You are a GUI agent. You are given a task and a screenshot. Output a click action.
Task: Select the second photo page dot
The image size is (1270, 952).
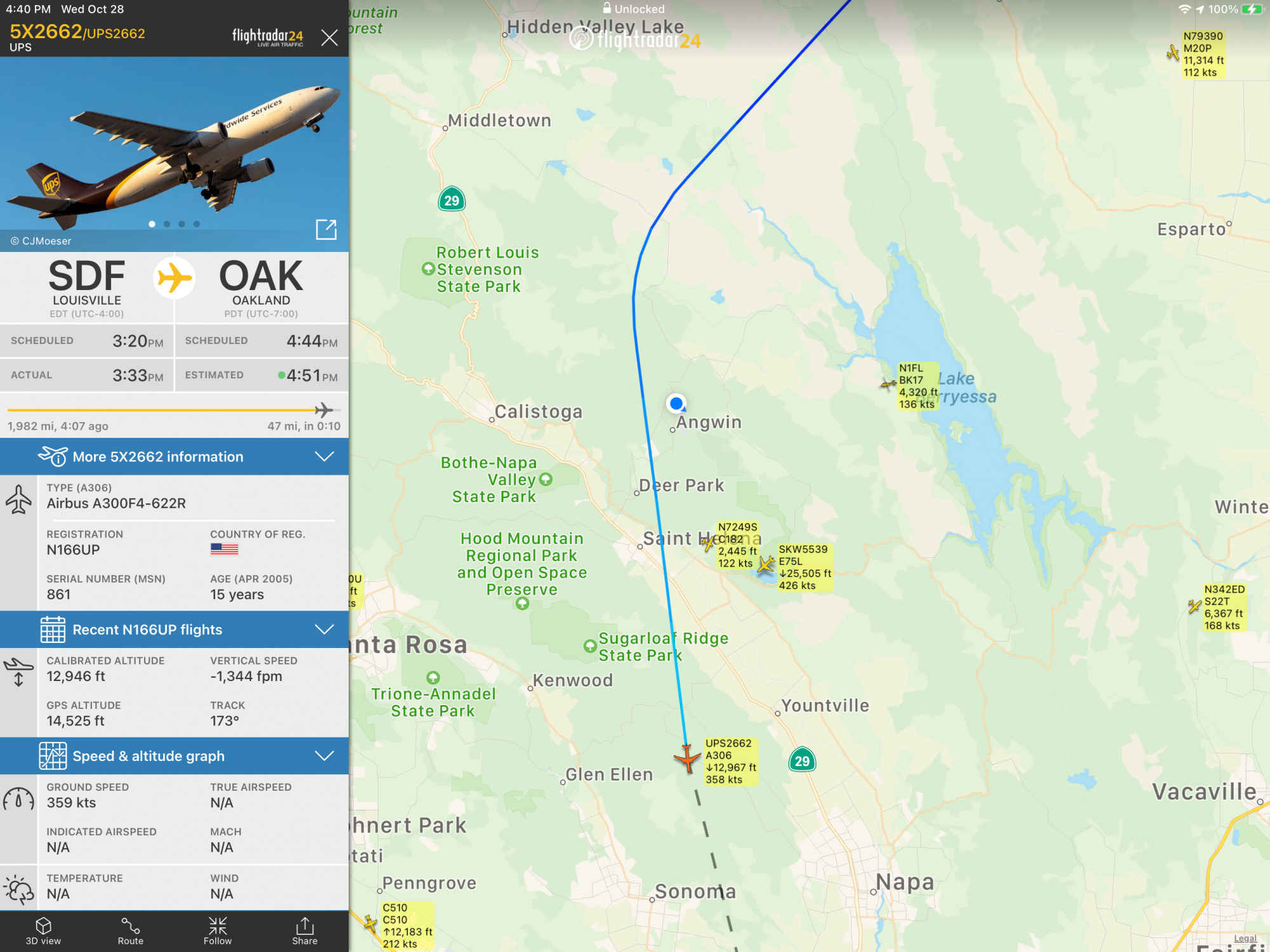(167, 224)
